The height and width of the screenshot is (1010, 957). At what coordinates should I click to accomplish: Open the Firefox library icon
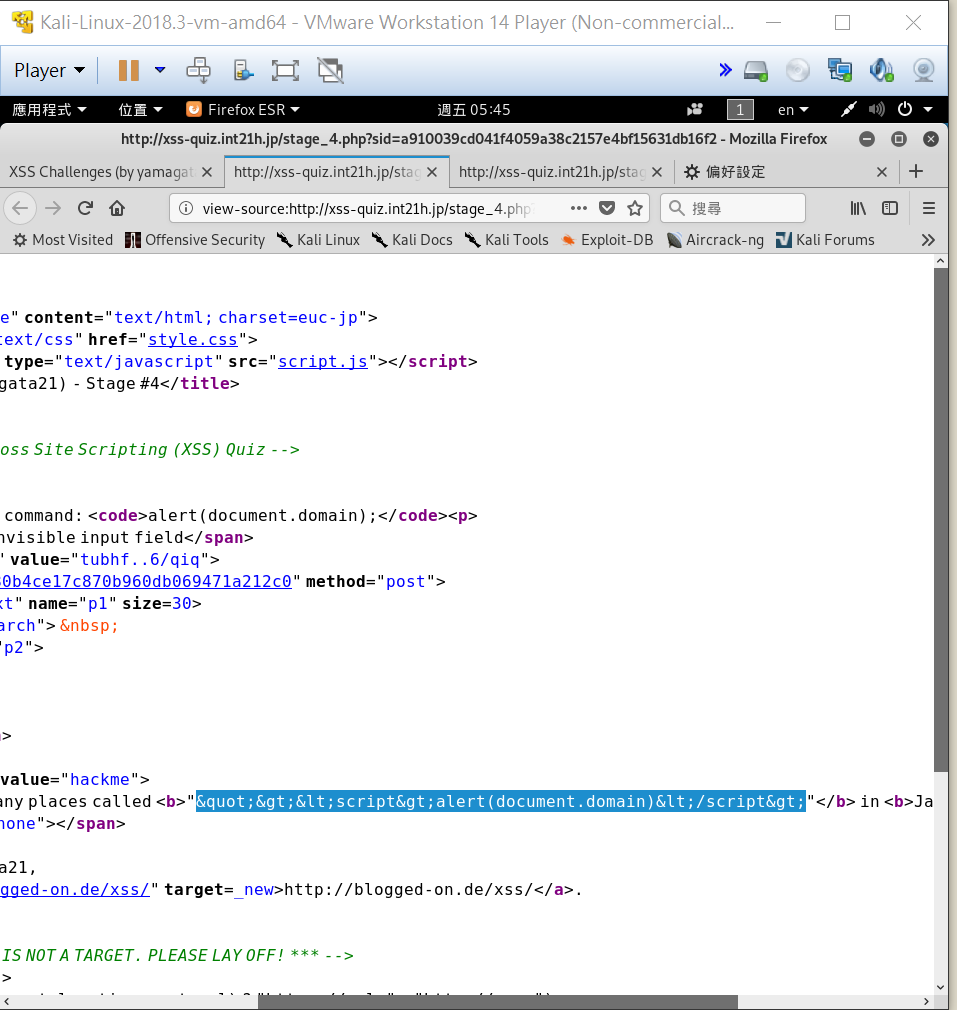(x=858, y=208)
